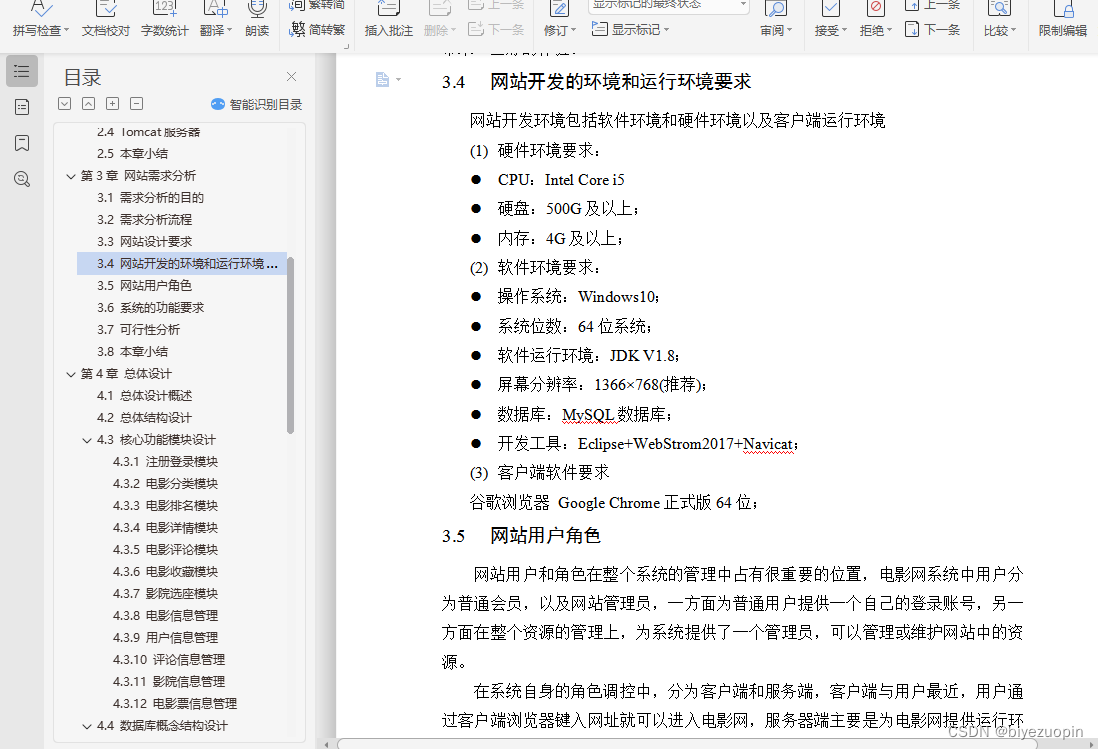Jump to 4.3.9 用户信息管理

coord(165,638)
